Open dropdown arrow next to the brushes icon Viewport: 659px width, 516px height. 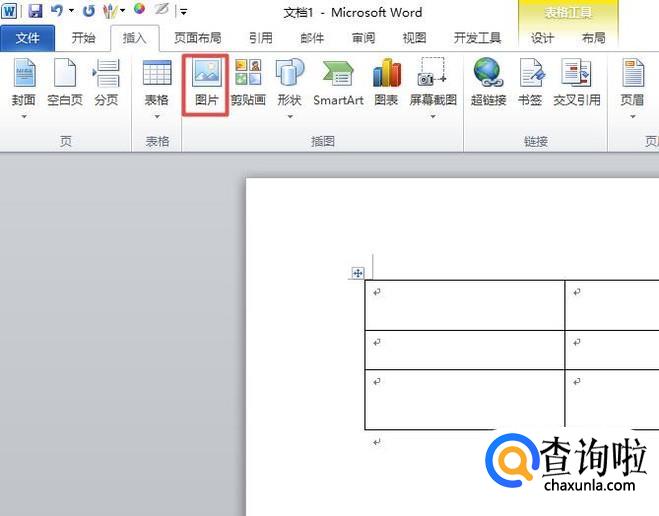[123, 11]
